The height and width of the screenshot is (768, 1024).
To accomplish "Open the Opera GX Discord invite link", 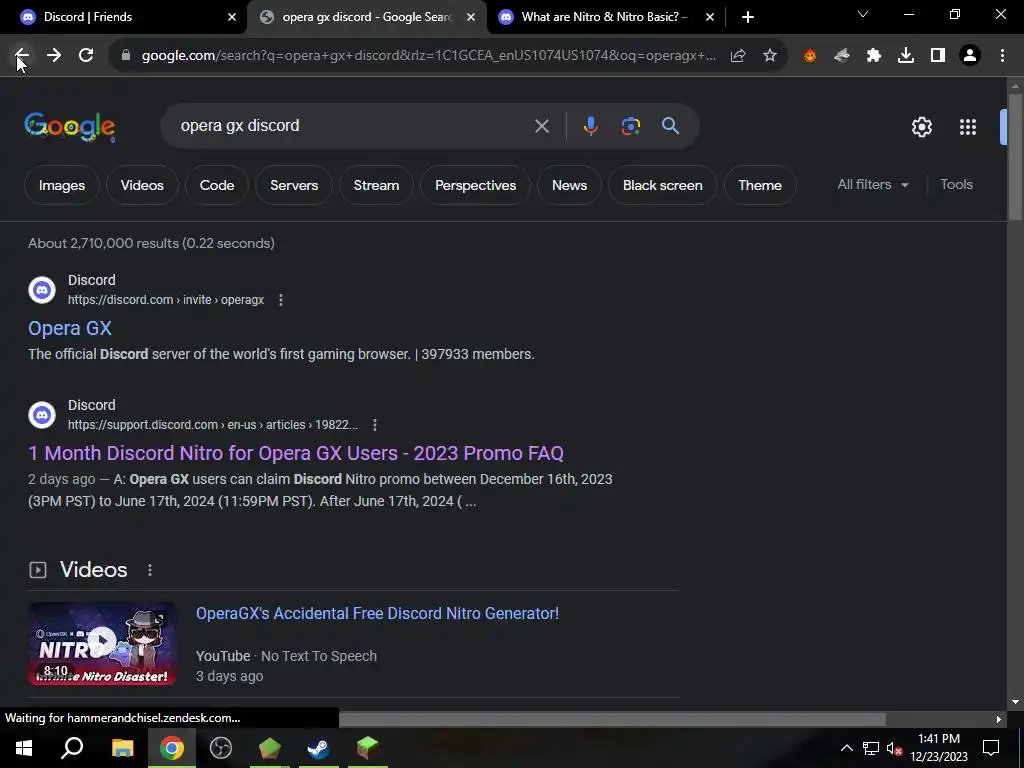I will [70, 328].
